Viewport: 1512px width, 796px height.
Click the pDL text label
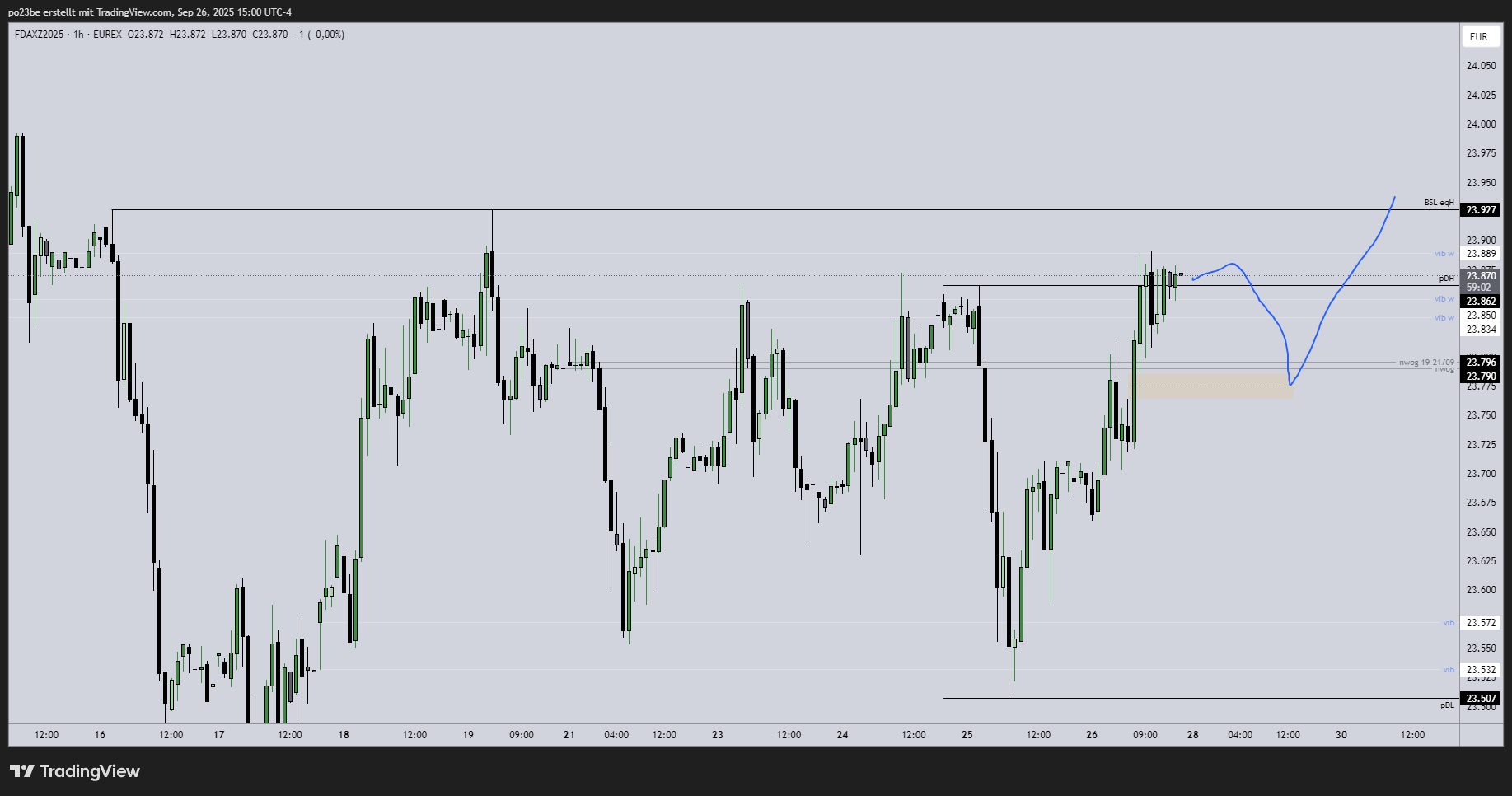1447,705
